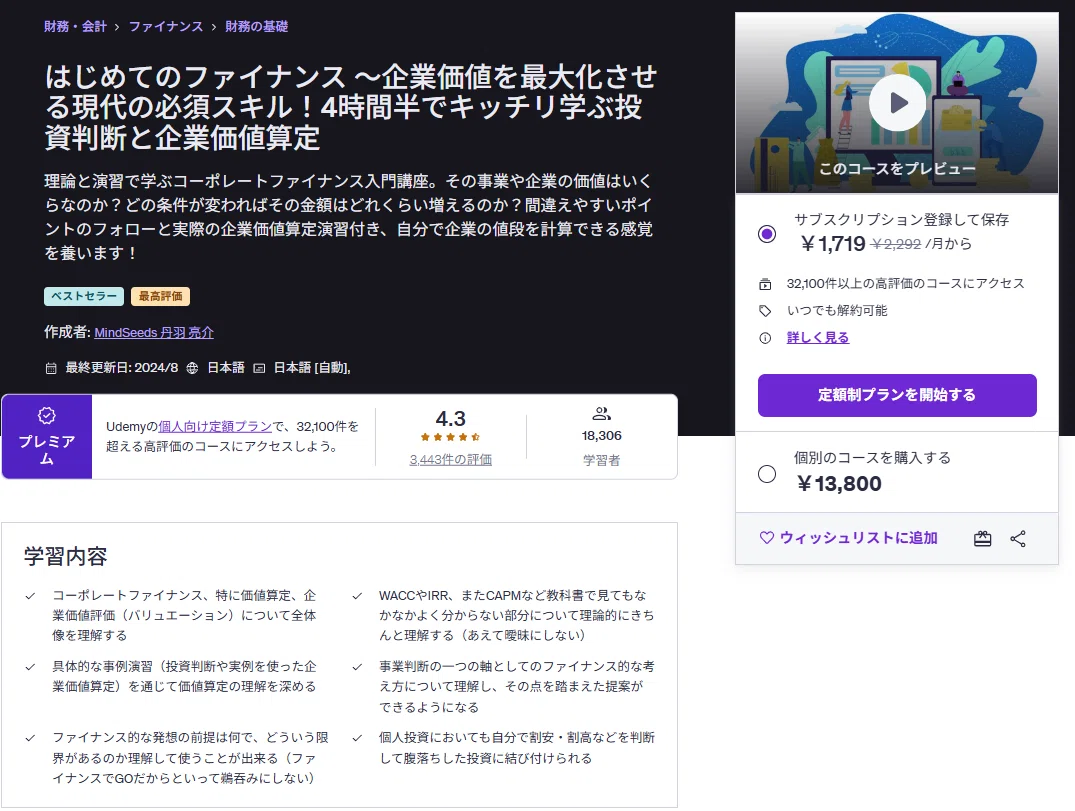Click the 最高評価 badge
This screenshot has height=811, width=1075.
click(160, 296)
